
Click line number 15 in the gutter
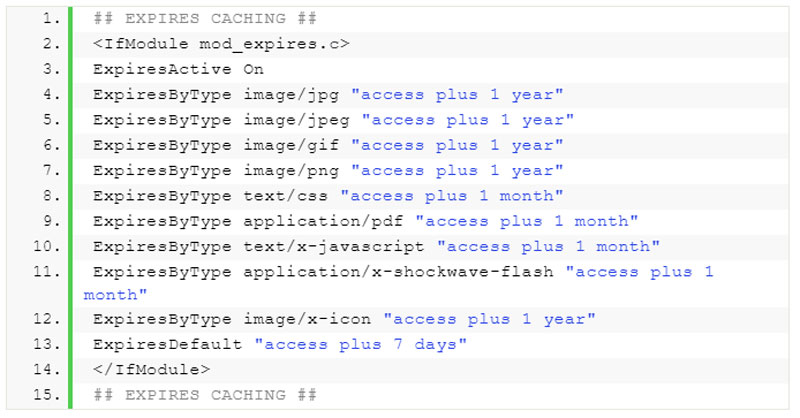(x=47, y=395)
